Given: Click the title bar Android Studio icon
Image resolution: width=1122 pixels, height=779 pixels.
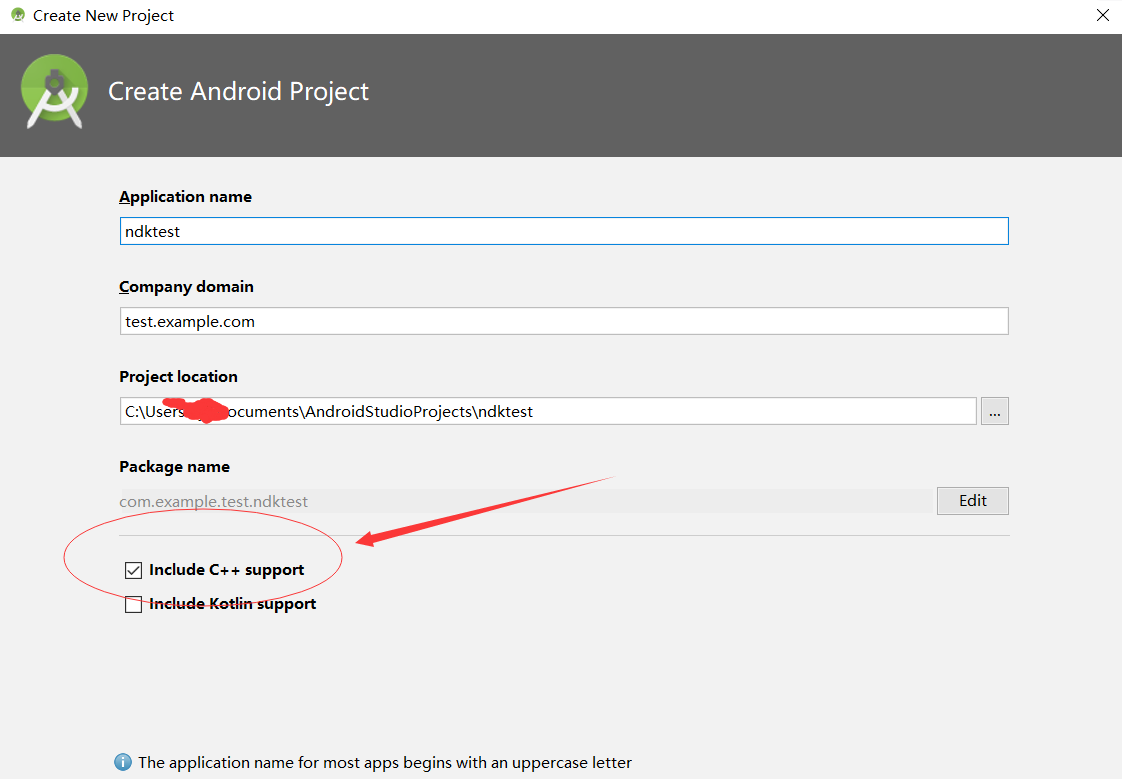Looking at the screenshot, I should pos(18,15).
